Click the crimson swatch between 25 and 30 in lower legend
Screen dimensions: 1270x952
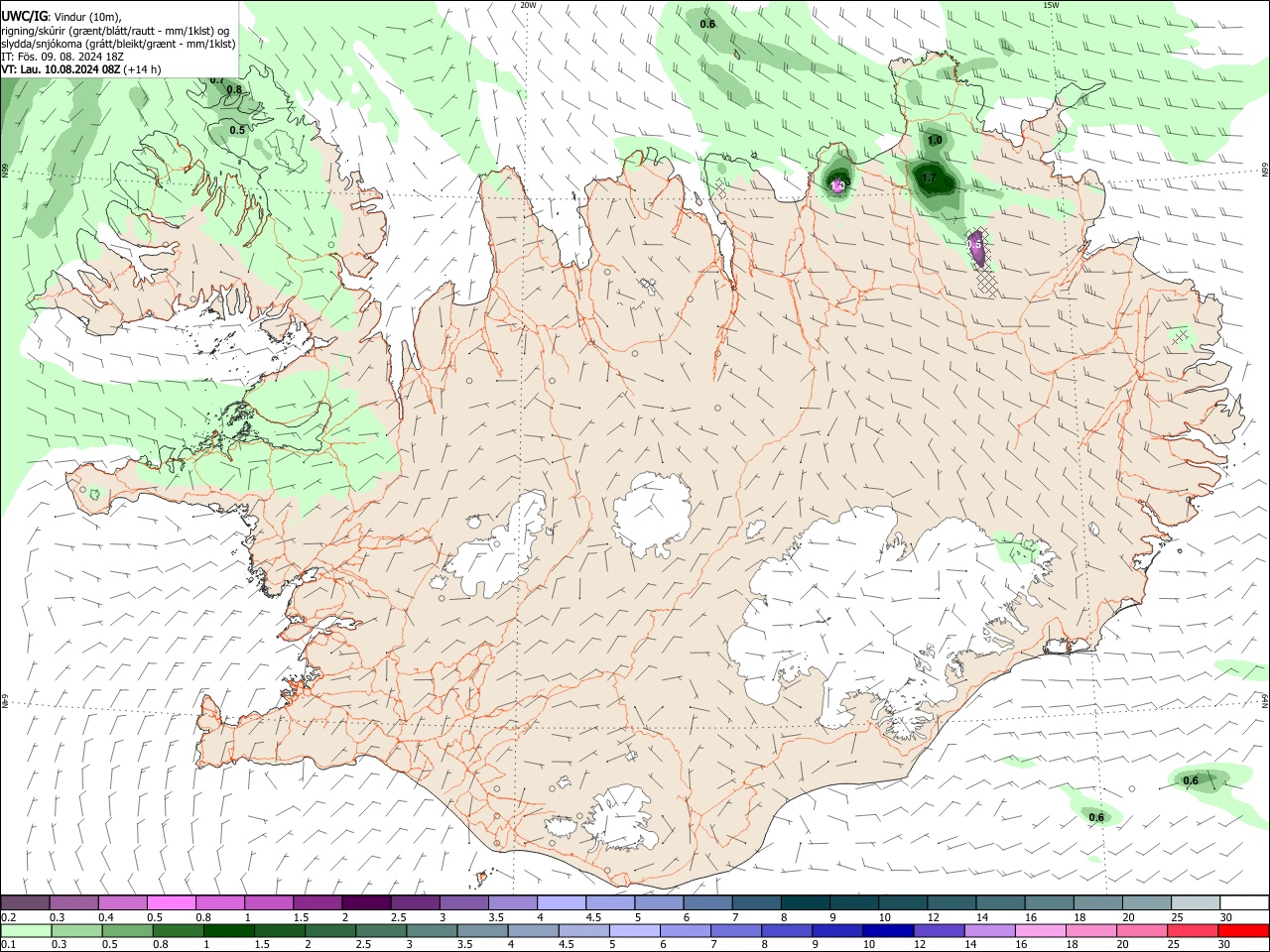click(1194, 931)
